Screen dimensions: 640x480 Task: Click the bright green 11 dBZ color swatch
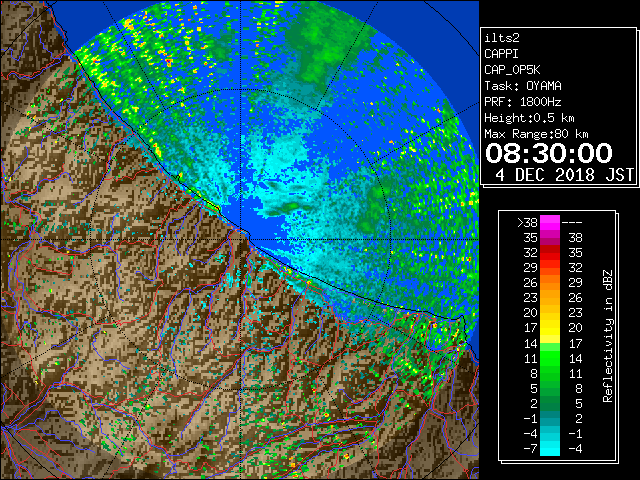[550, 358]
